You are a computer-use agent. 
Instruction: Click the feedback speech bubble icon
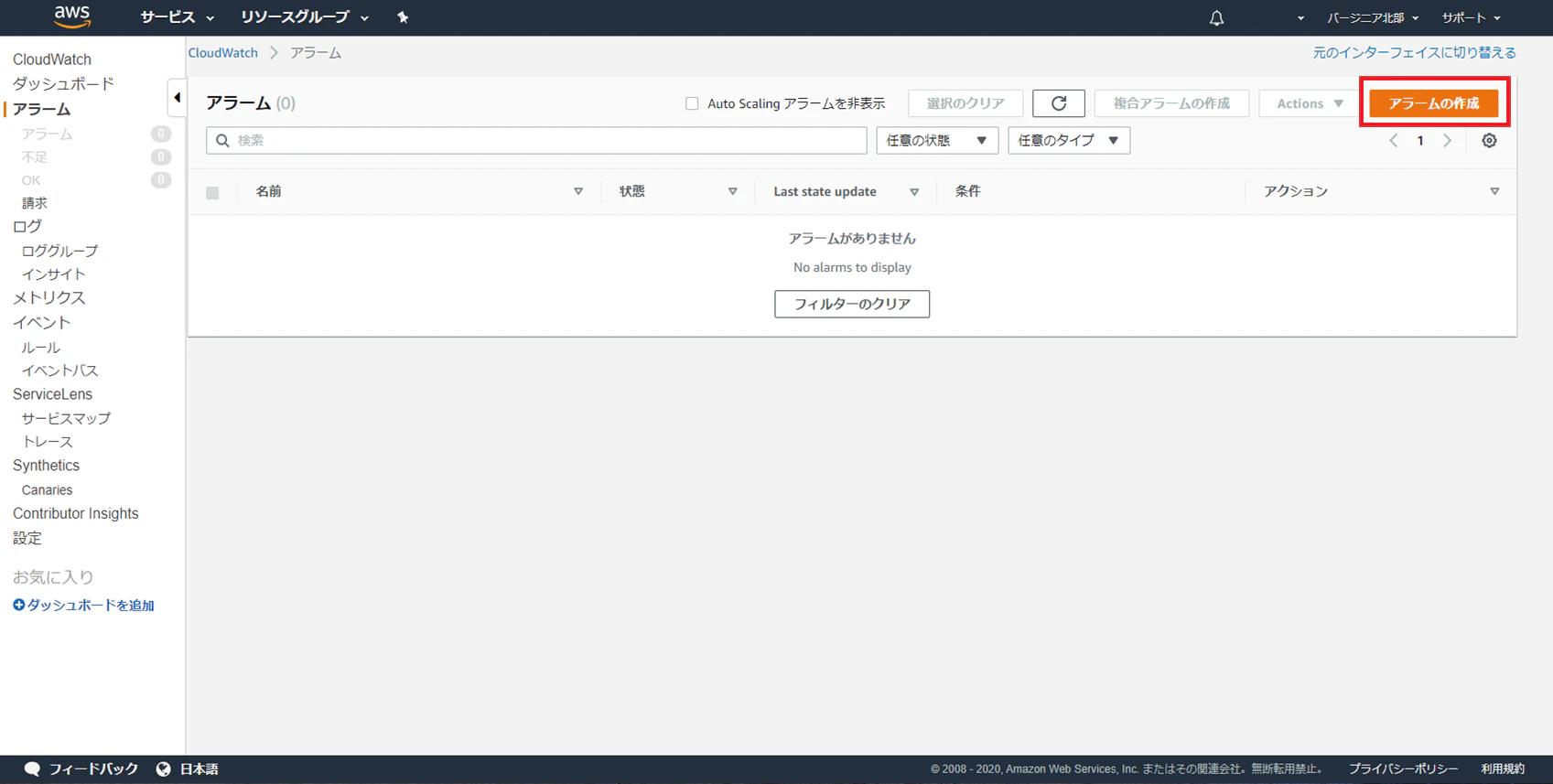pyautogui.click(x=32, y=768)
